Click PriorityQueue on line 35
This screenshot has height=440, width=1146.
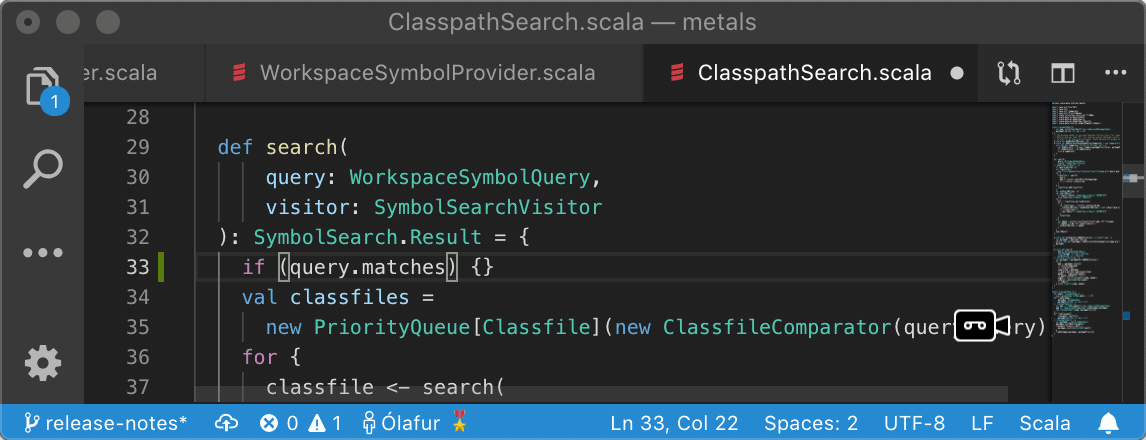(392, 327)
